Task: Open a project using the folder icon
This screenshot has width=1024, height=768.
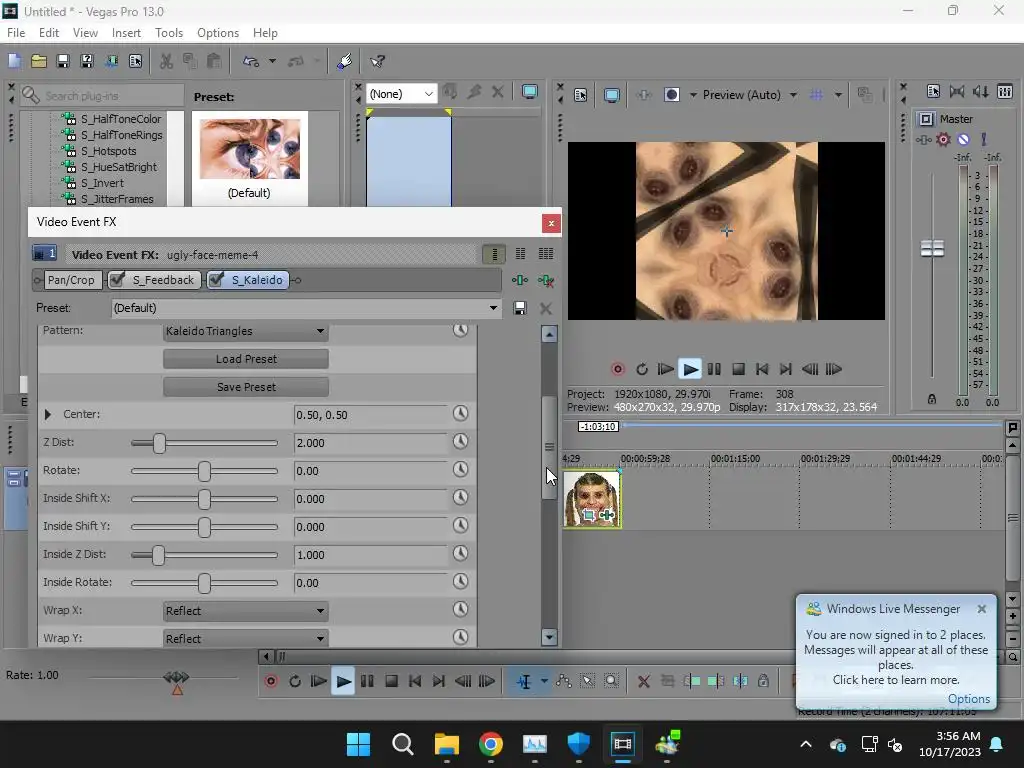Action: [39, 61]
